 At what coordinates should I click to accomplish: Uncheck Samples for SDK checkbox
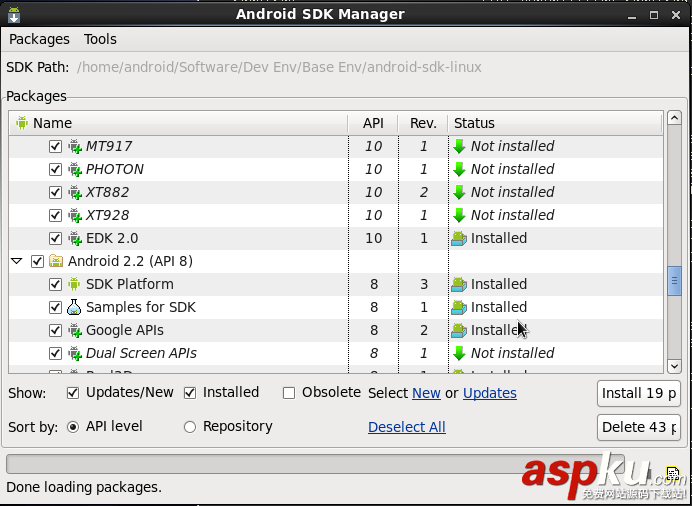(55, 307)
